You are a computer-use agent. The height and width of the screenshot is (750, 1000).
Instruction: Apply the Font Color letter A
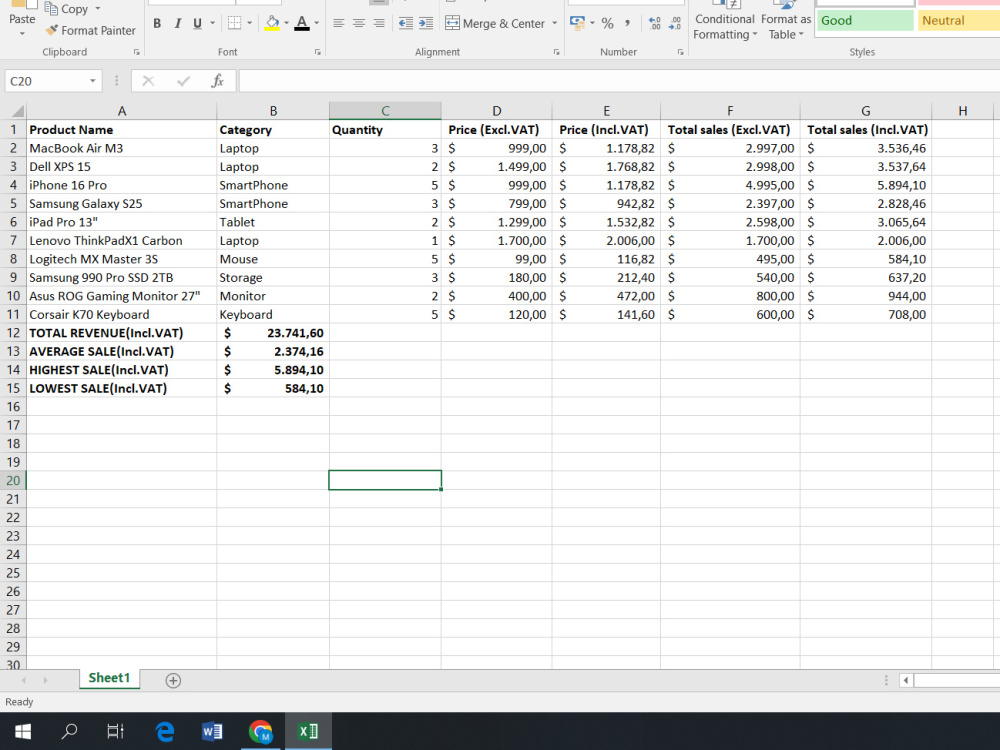(302, 24)
